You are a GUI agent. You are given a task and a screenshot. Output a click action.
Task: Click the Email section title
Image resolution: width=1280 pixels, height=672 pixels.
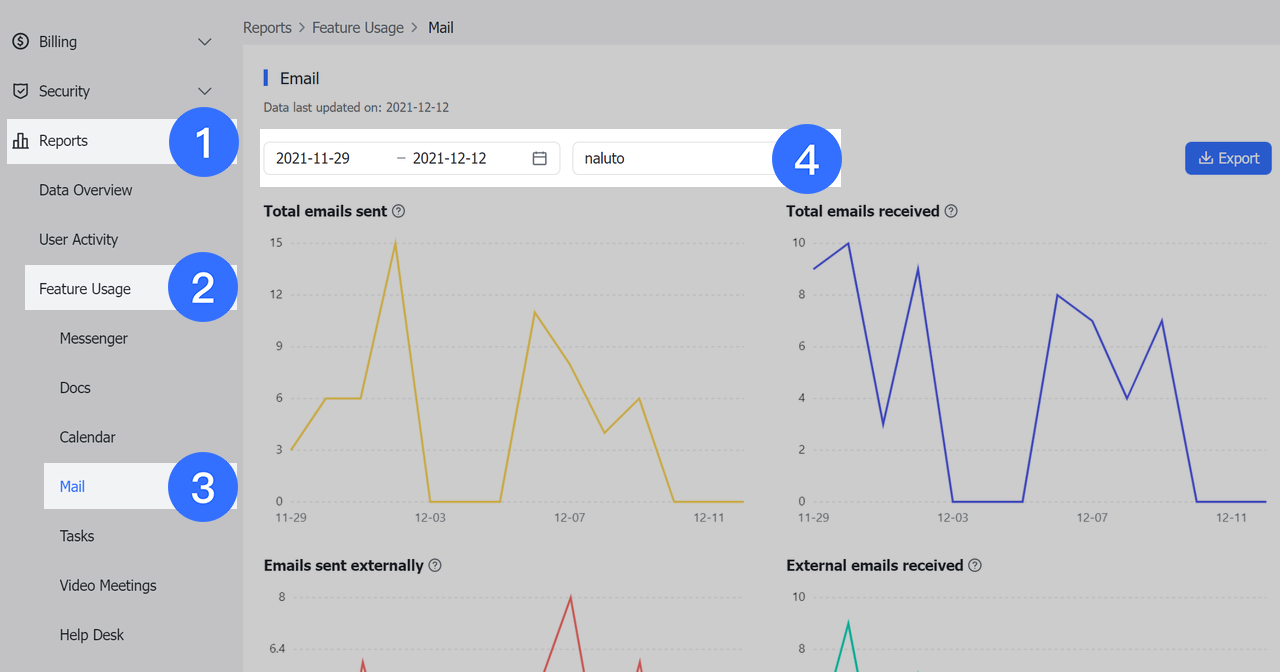pyautogui.click(x=300, y=78)
